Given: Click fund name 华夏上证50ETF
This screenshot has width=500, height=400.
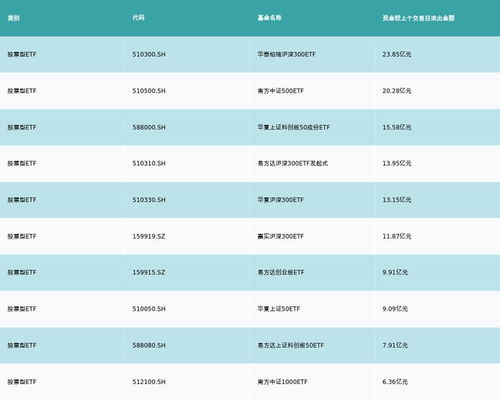Looking at the screenshot, I should [x=278, y=309].
